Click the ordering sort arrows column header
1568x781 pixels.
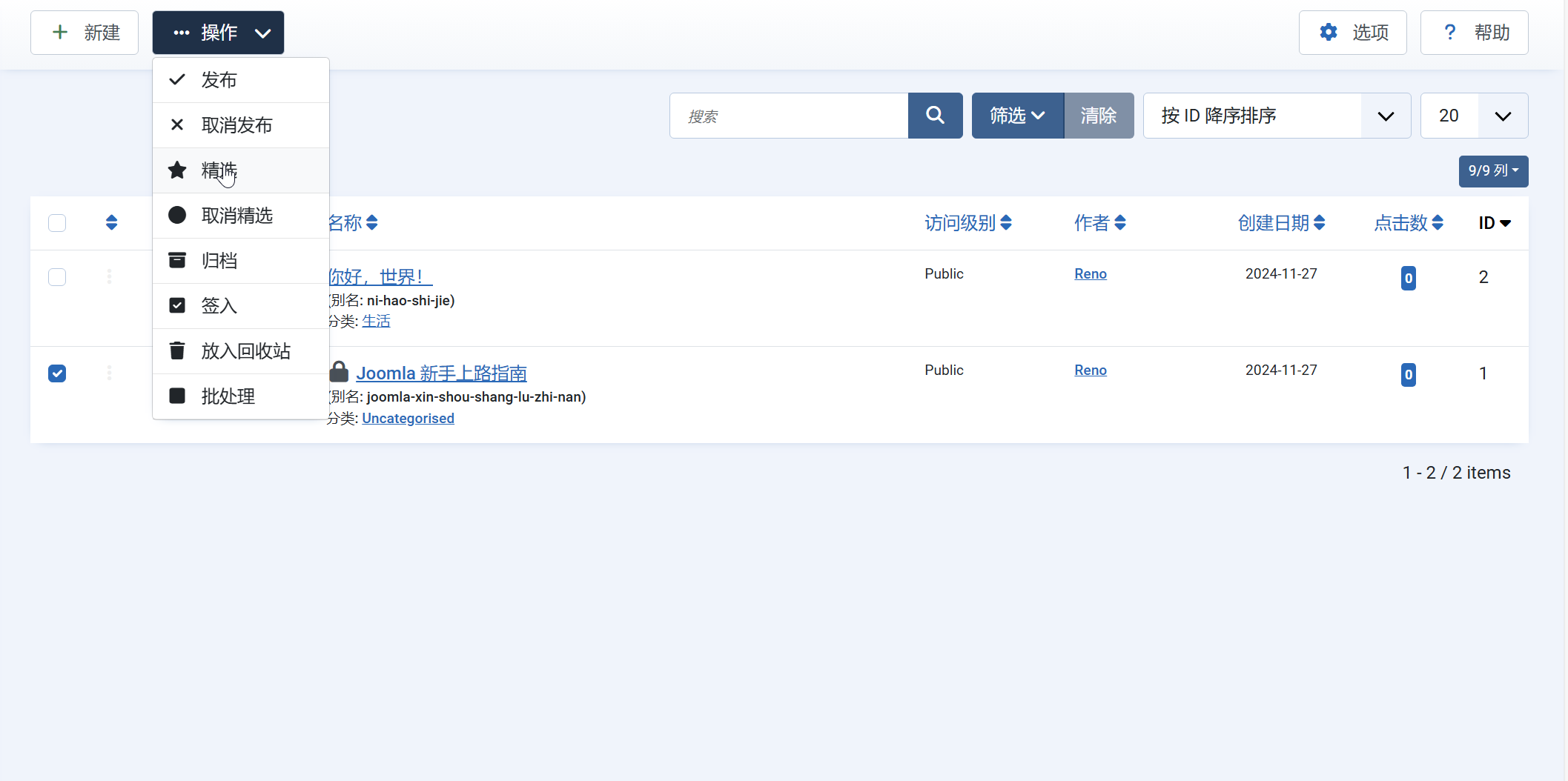(x=111, y=222)
